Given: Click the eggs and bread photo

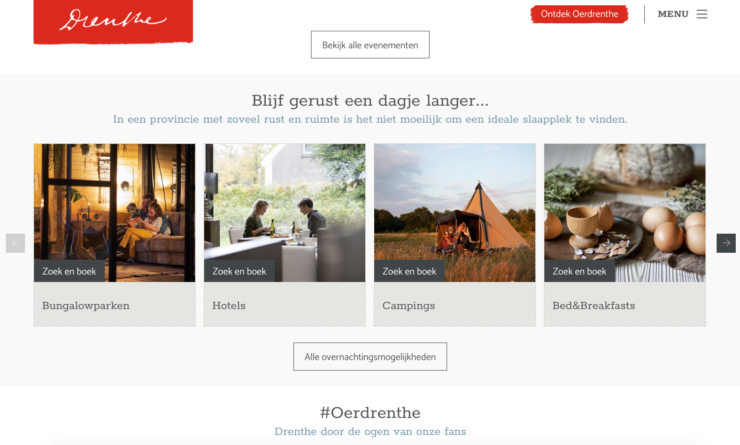Looking at the screenshot, I should click(x=625, y=203).
